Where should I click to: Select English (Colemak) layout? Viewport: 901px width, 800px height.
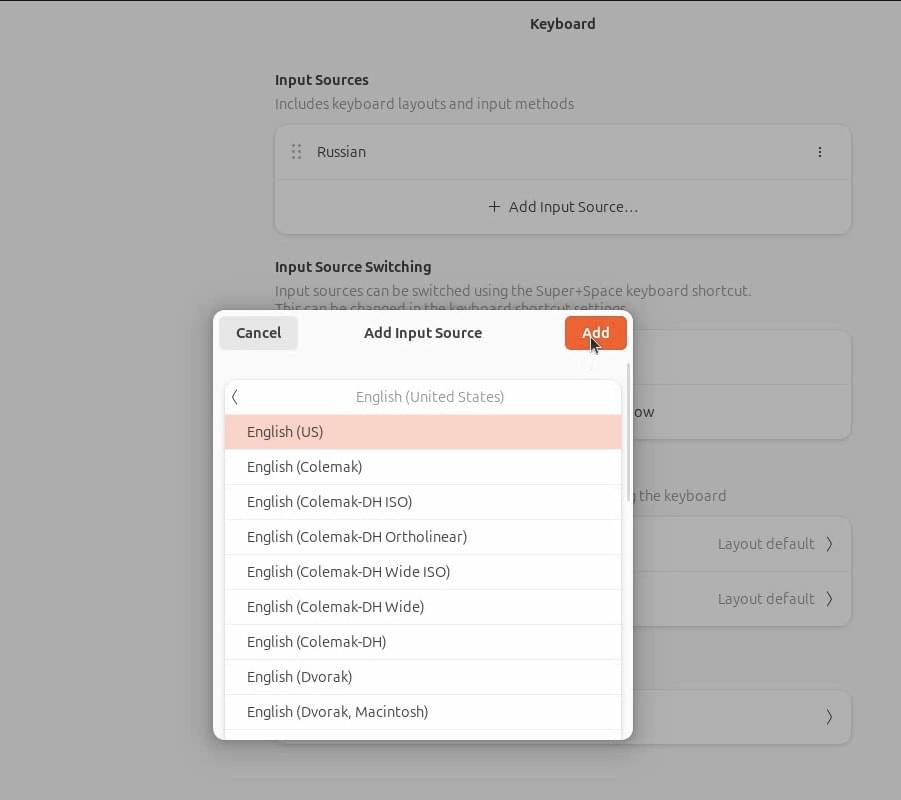point(423,467)
